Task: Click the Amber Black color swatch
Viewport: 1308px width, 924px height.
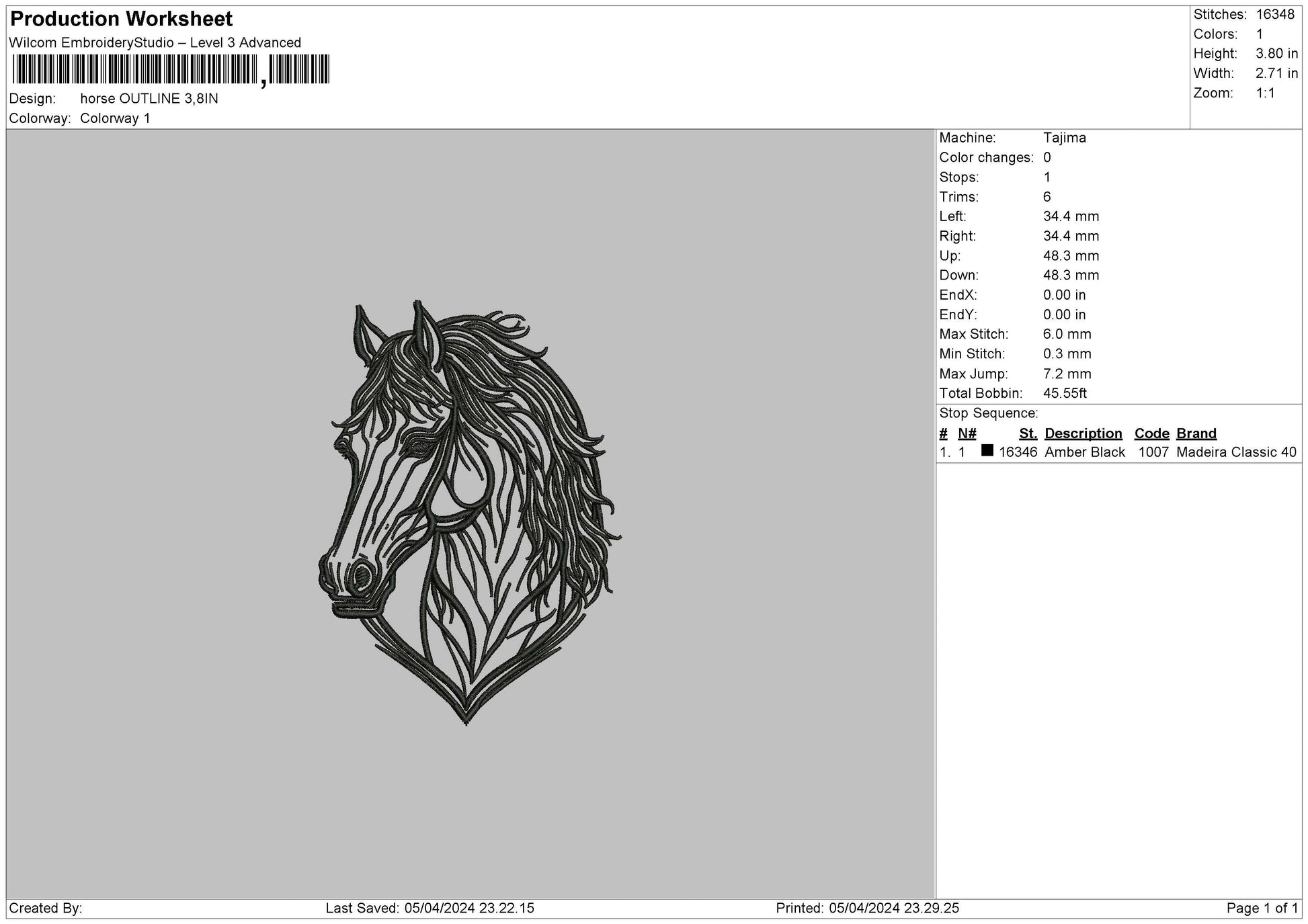Action: click(x=987, y=451)
